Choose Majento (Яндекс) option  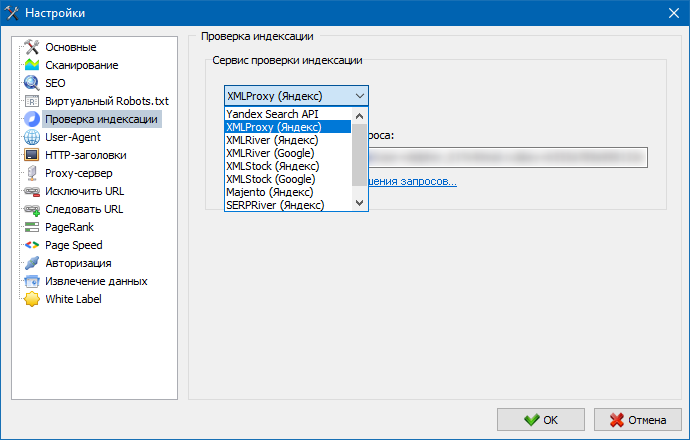pos(288,192)
